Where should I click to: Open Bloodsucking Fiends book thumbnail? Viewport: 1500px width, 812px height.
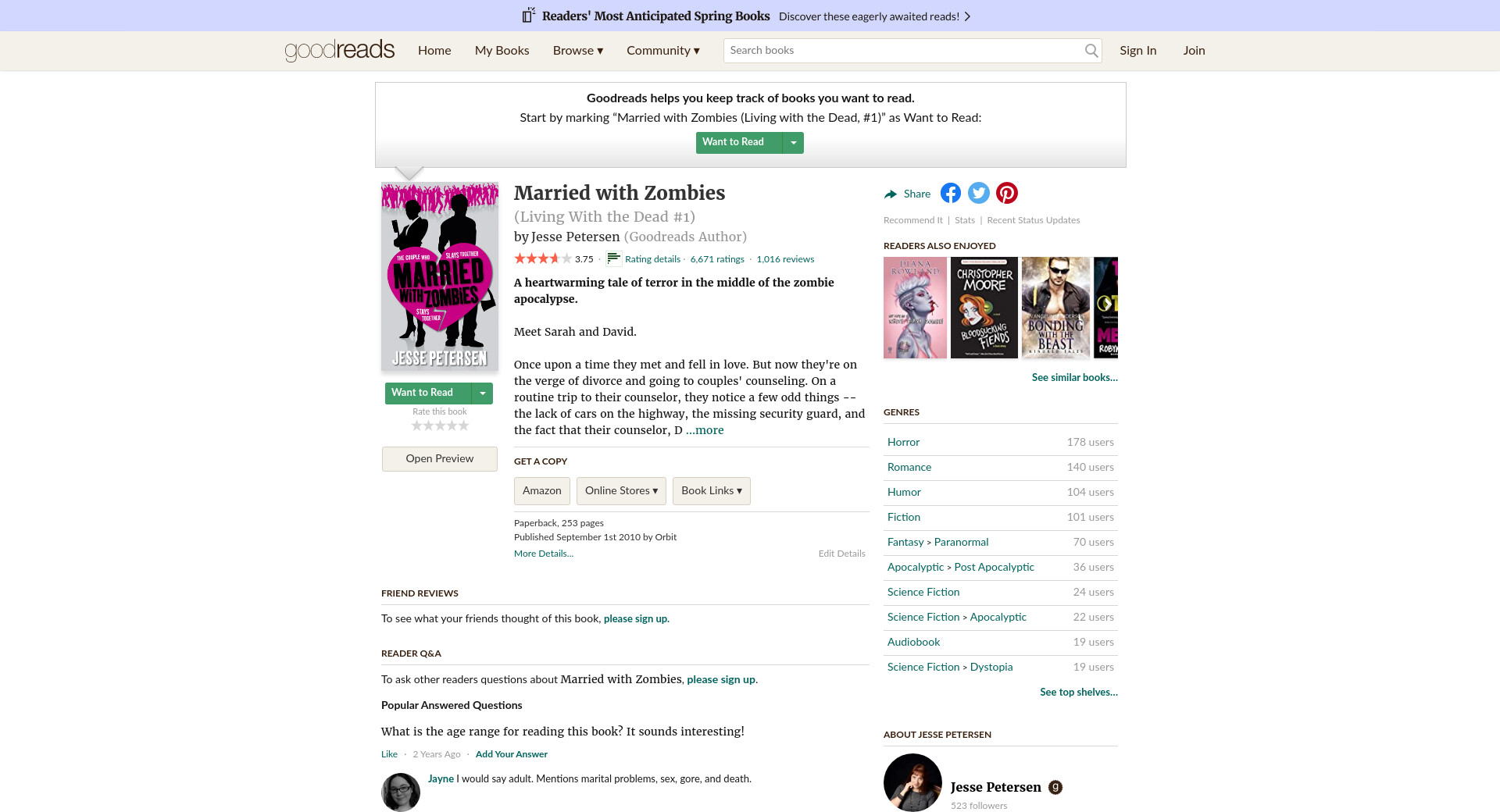984,308
